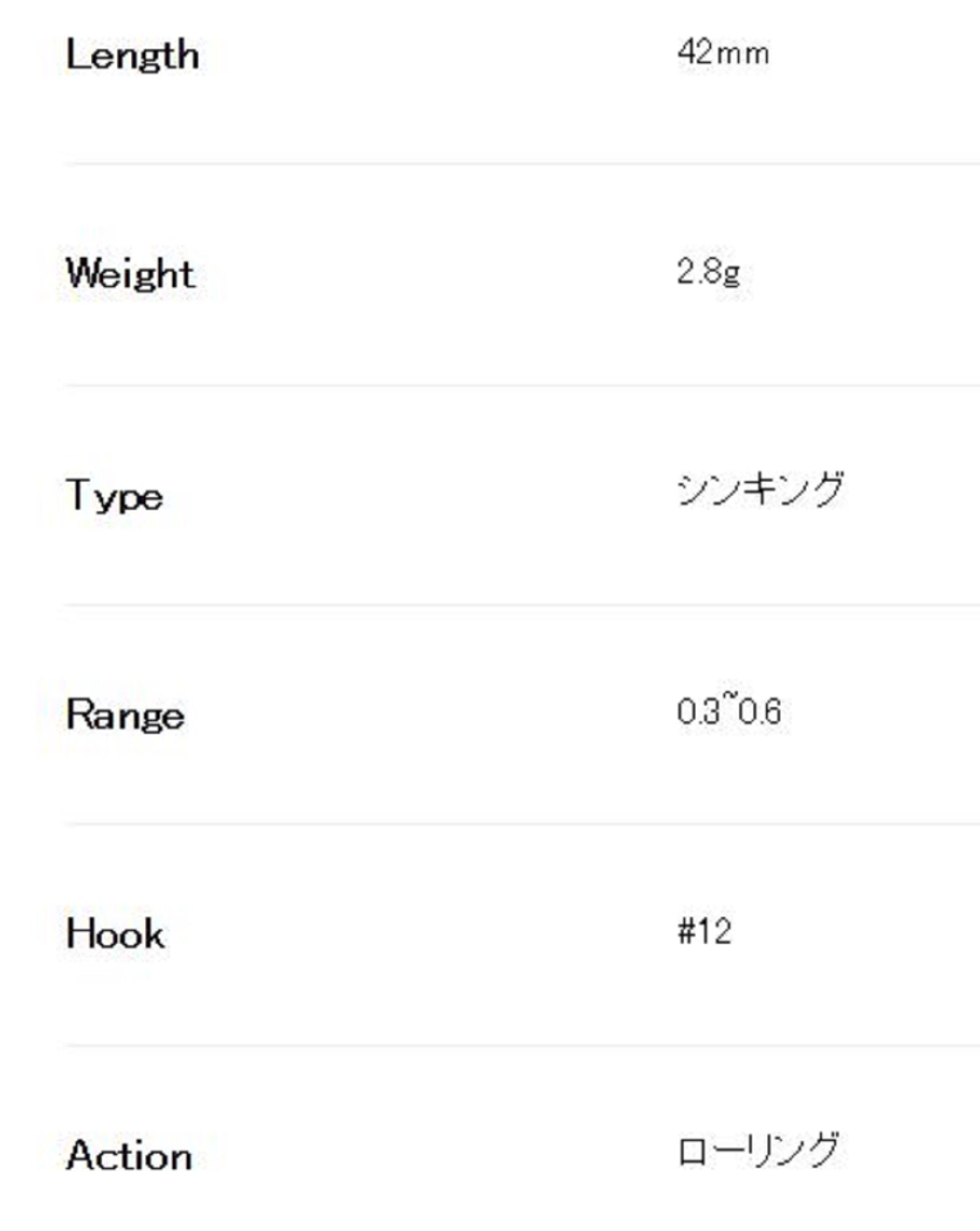Image resolution: width=980 pixels, height=1231 pixels.
Task: Select the 42mm length value
Action: click(723, 53)
